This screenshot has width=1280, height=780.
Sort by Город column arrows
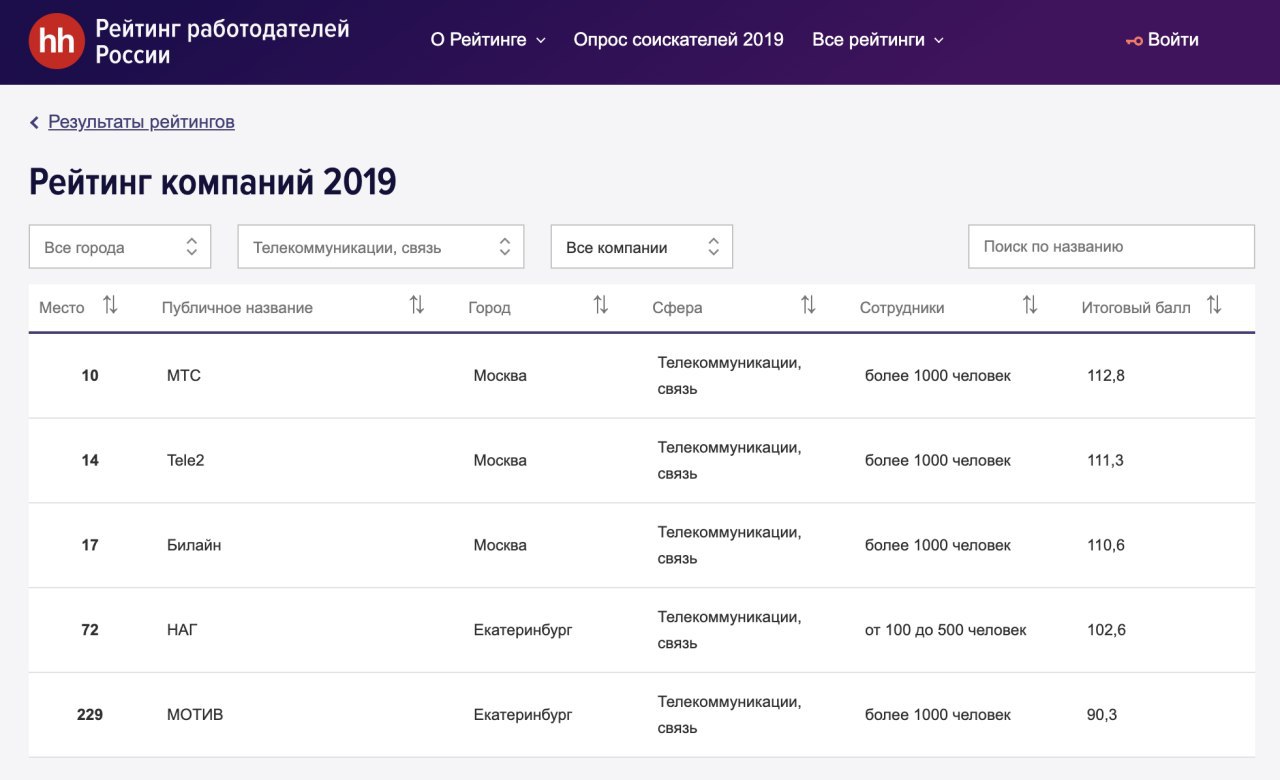tap(601, 306)
